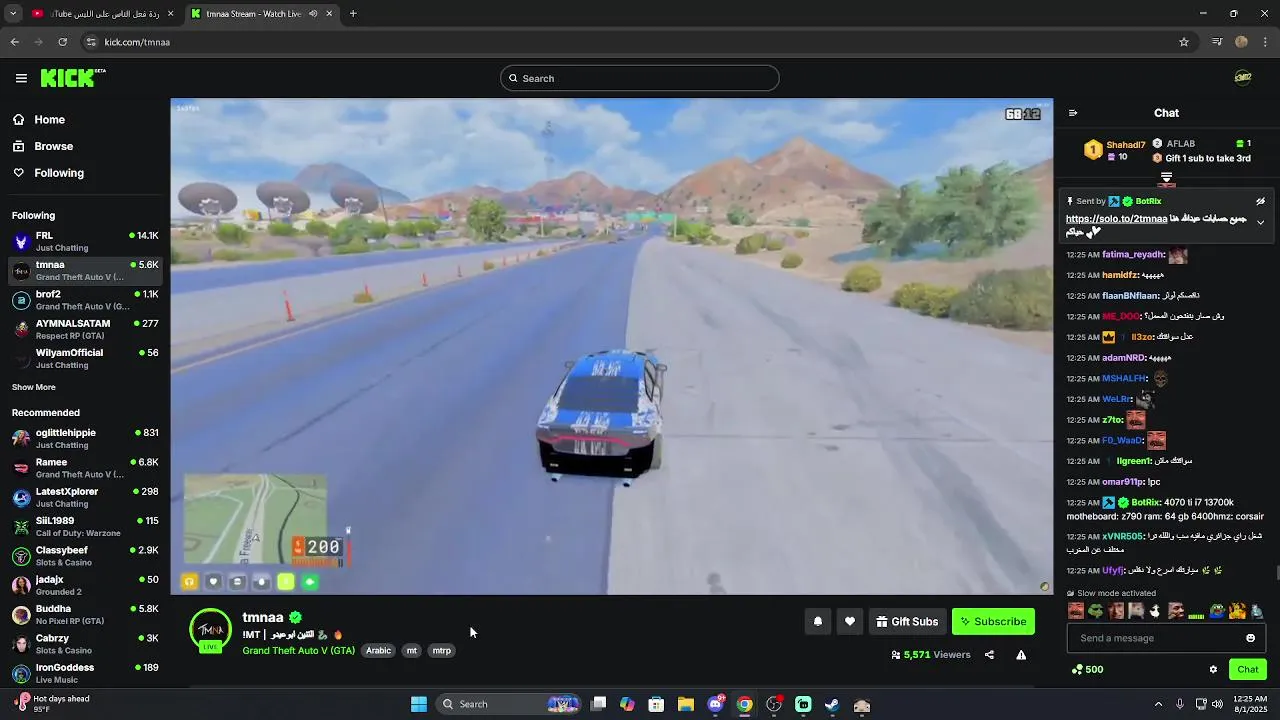Viewport: 1280px width, 720px height.
Task: Open WilyamOfficial channel in sidebar
Action: (85, 358)
